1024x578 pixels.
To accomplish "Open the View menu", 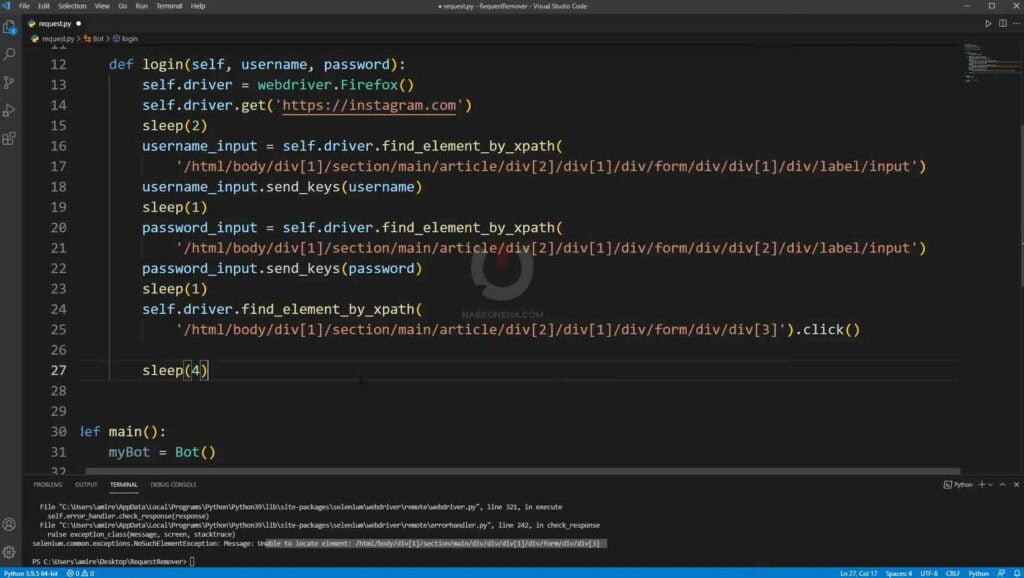I will tap(103, 6).
